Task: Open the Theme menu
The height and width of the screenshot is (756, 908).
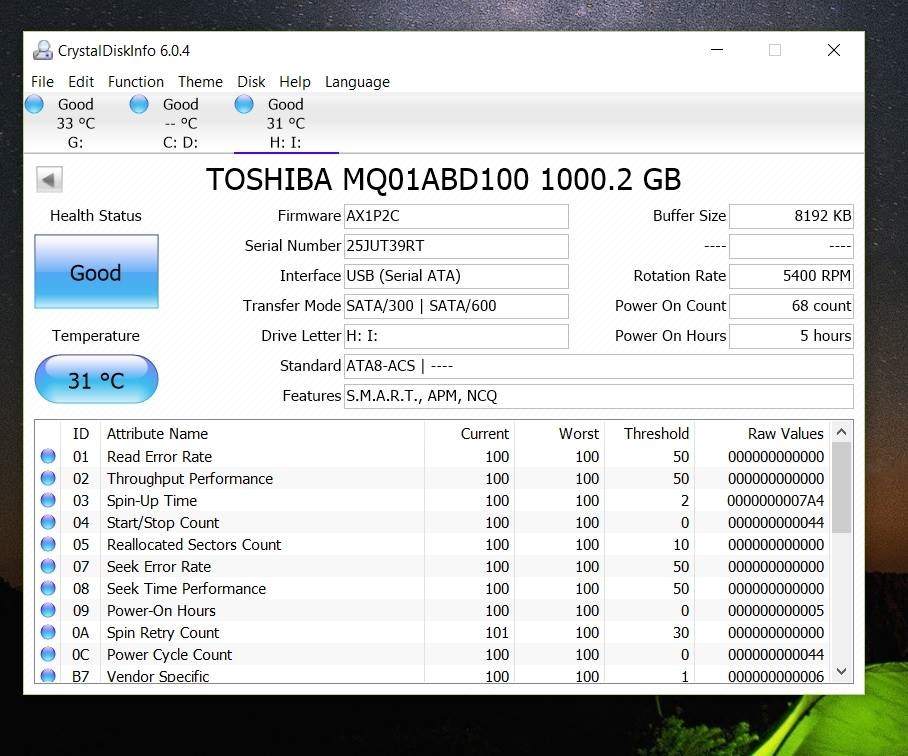Action: coord(200,82)
